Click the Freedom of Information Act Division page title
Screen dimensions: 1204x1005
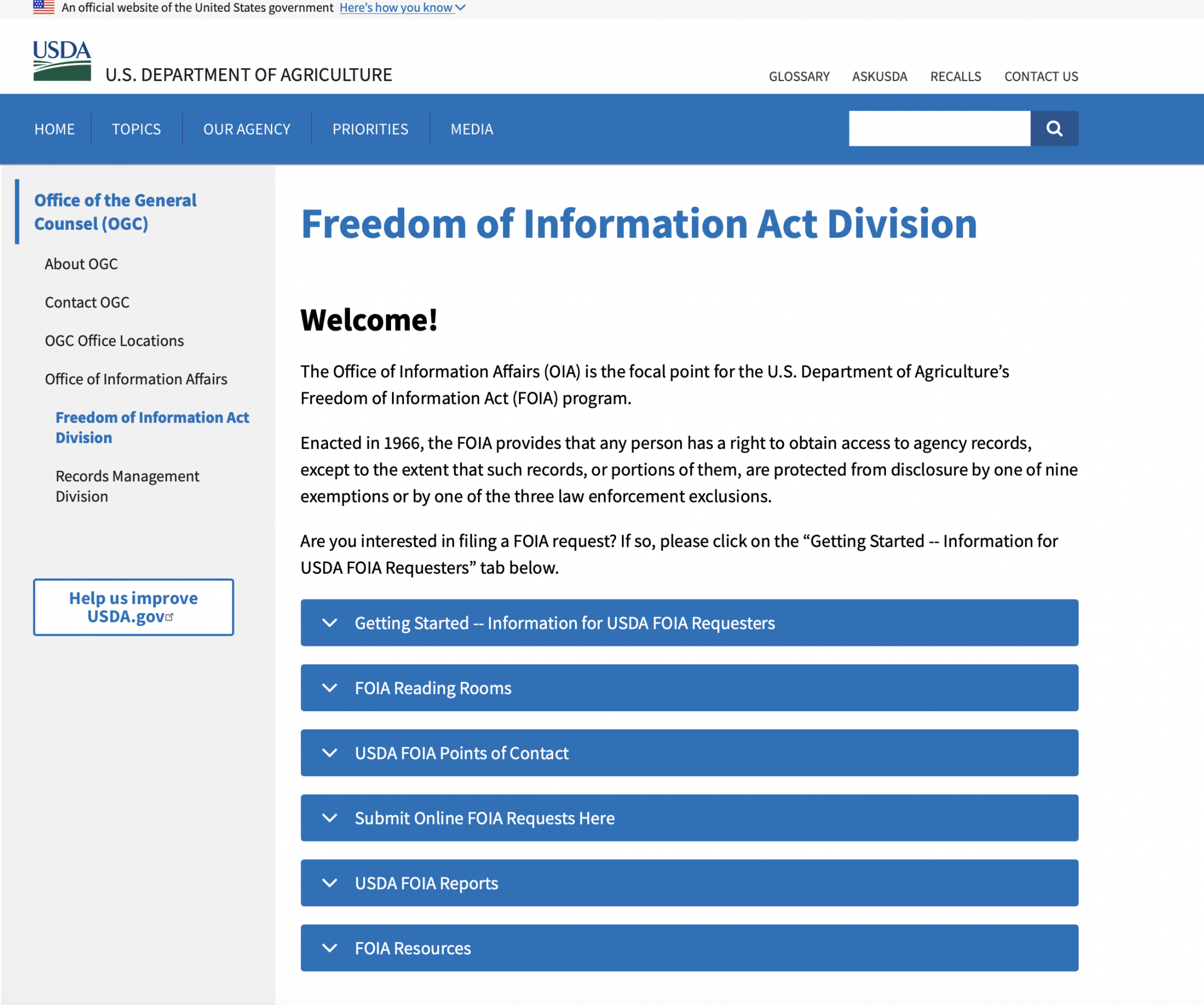click(639, 224)
